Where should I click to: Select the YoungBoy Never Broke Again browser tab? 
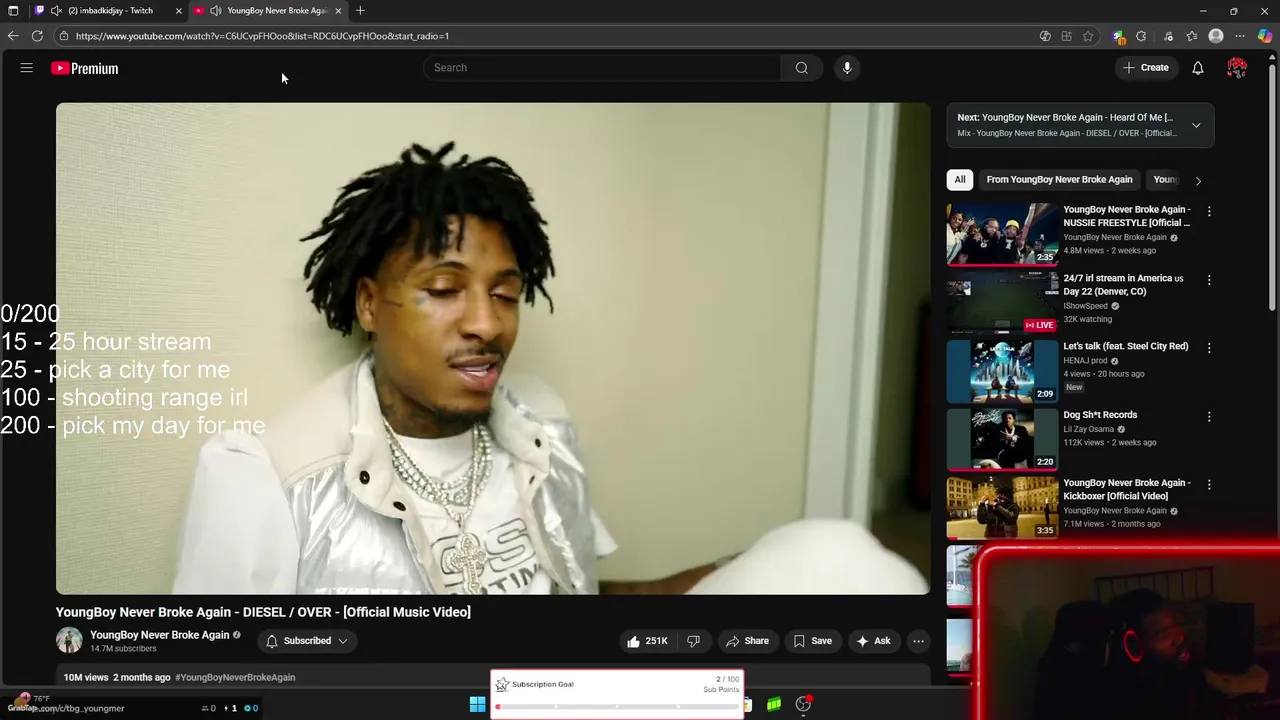click(x=268, y=11)
